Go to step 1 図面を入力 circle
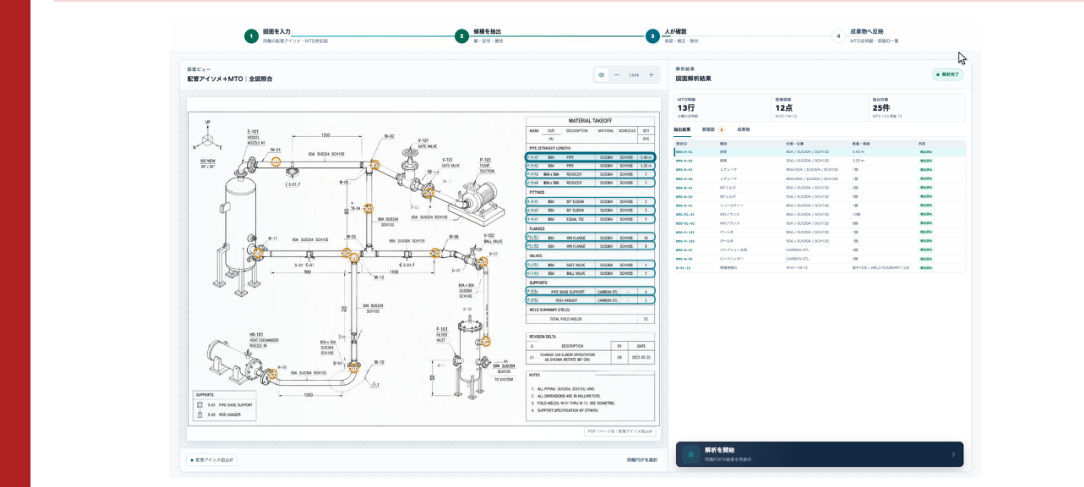 (251, 36)
